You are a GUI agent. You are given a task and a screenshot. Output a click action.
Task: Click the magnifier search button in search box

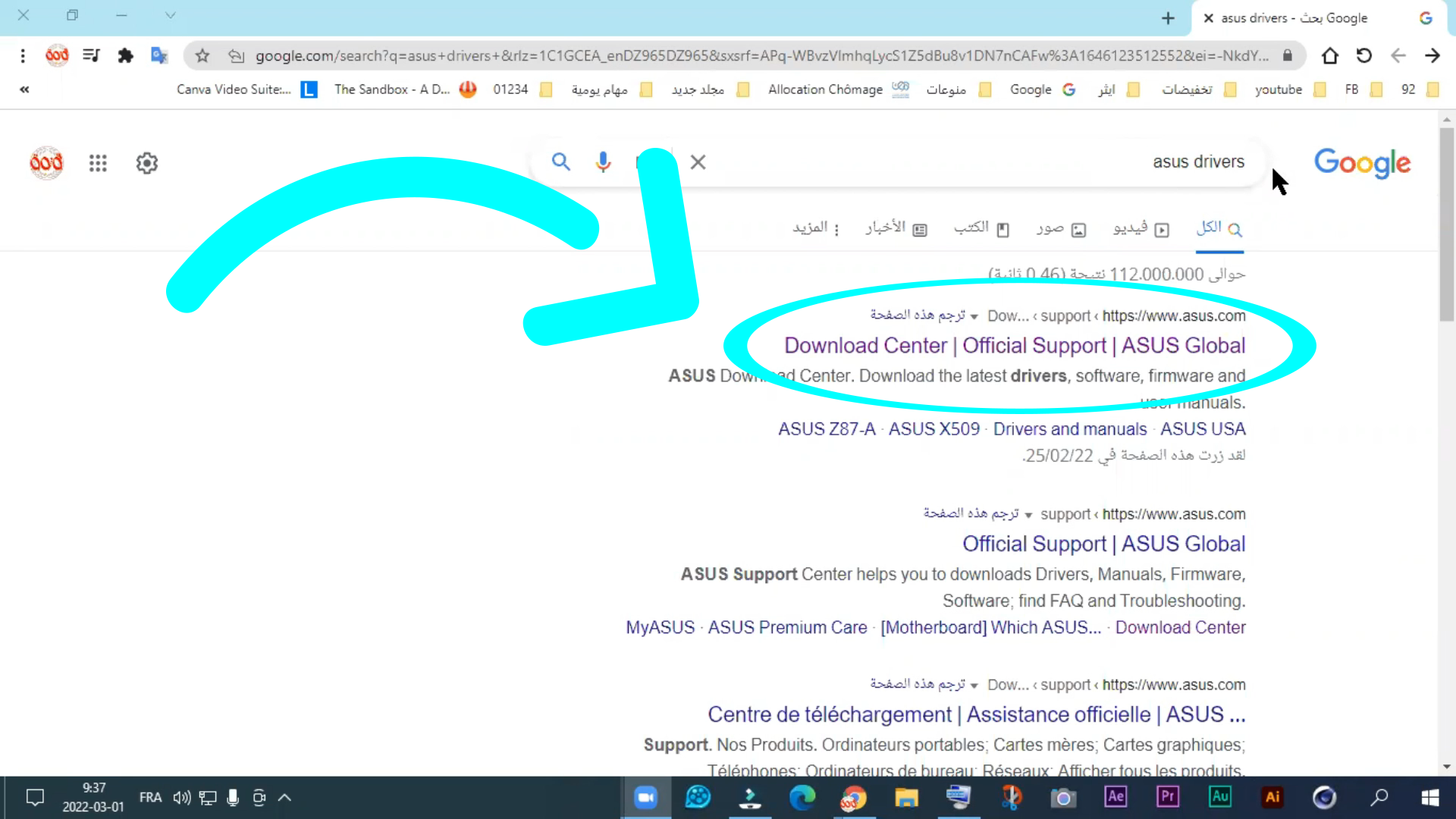560,162
